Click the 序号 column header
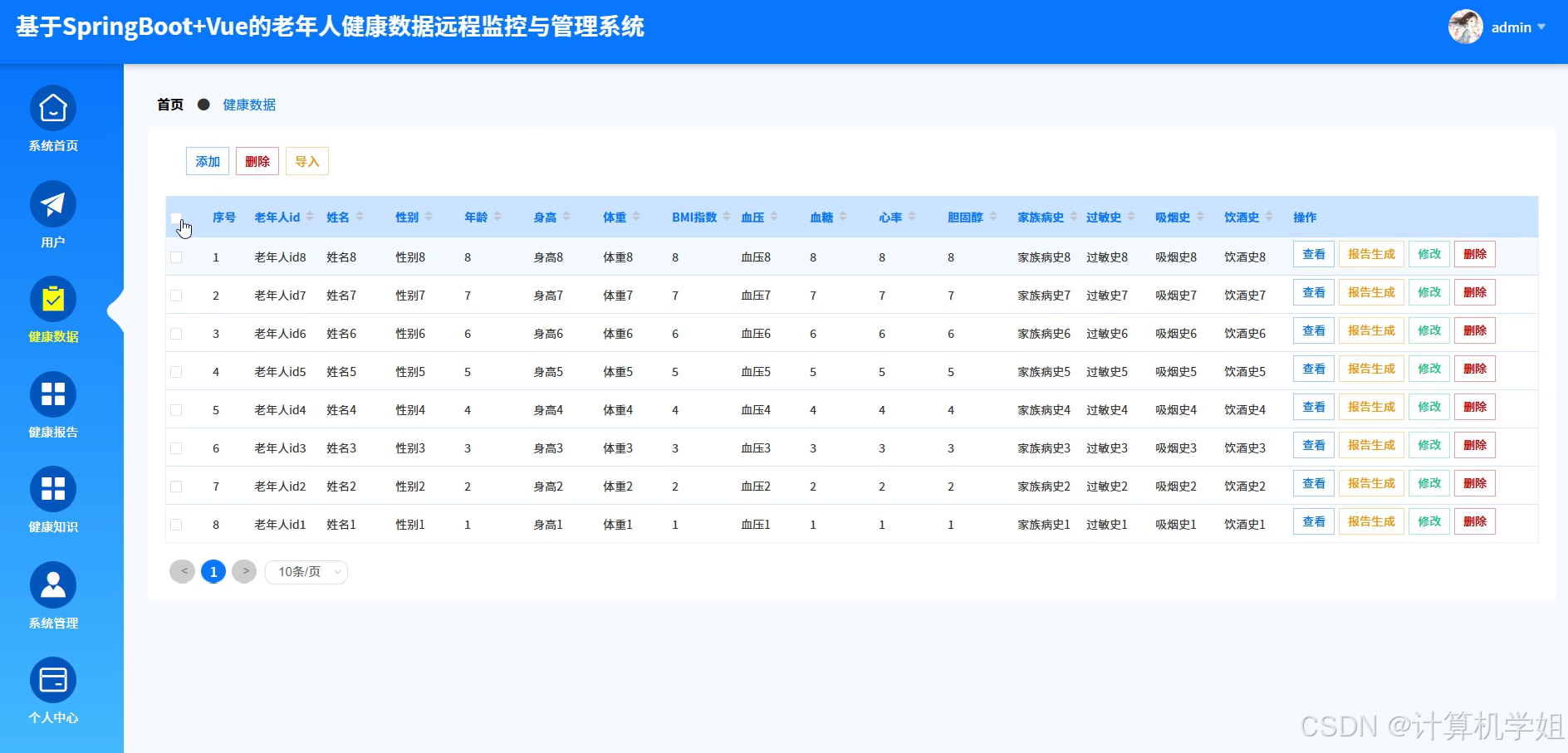1568x753 pixels. pos(224,217)
